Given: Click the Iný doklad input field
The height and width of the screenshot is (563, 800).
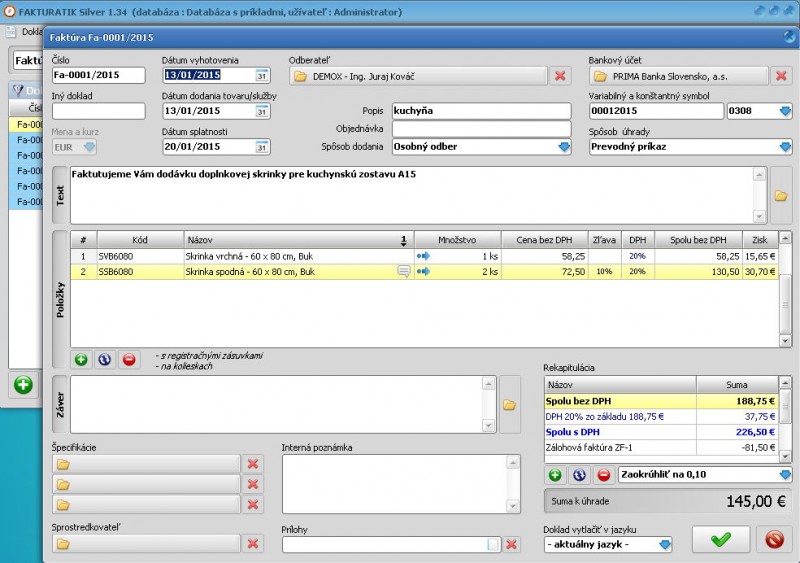Looking at the screenshot, I should tap(98, 111).
